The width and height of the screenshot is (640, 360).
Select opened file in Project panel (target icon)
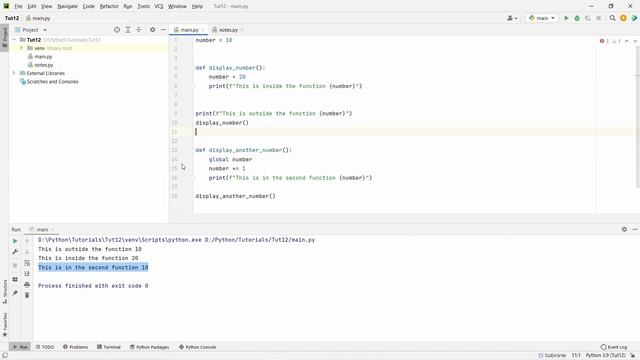pyautogui.click(x=117, y=30)
